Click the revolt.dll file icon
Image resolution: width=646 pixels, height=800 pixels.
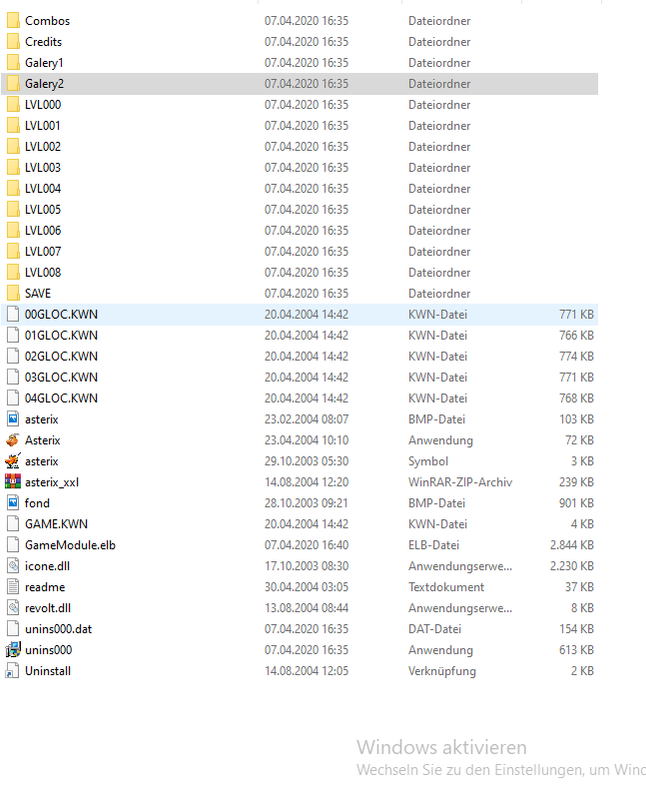click(13, 608)
